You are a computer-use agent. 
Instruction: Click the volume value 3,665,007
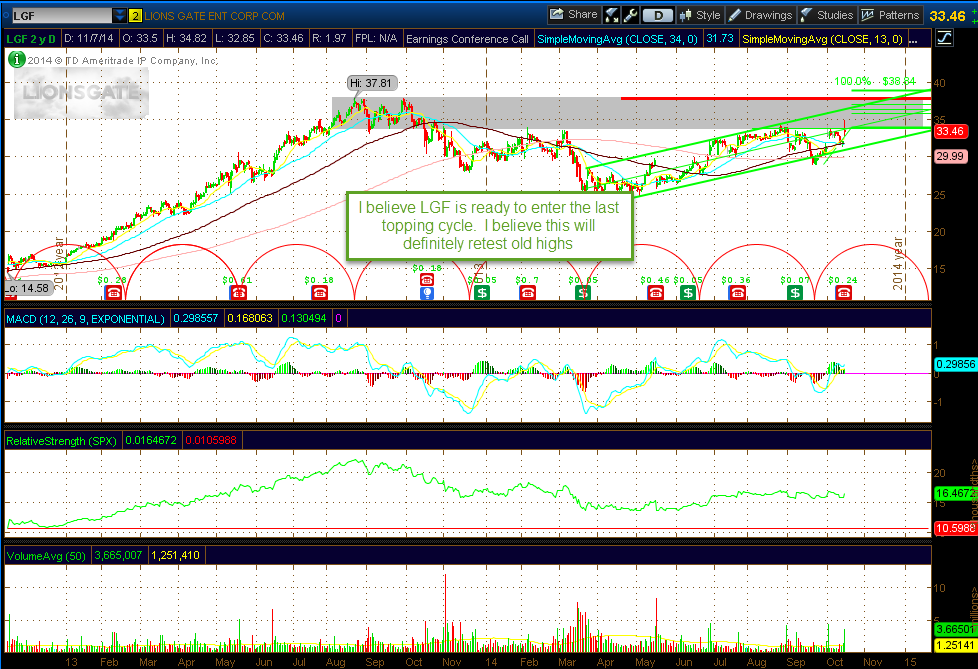click(x=118, y=555)
